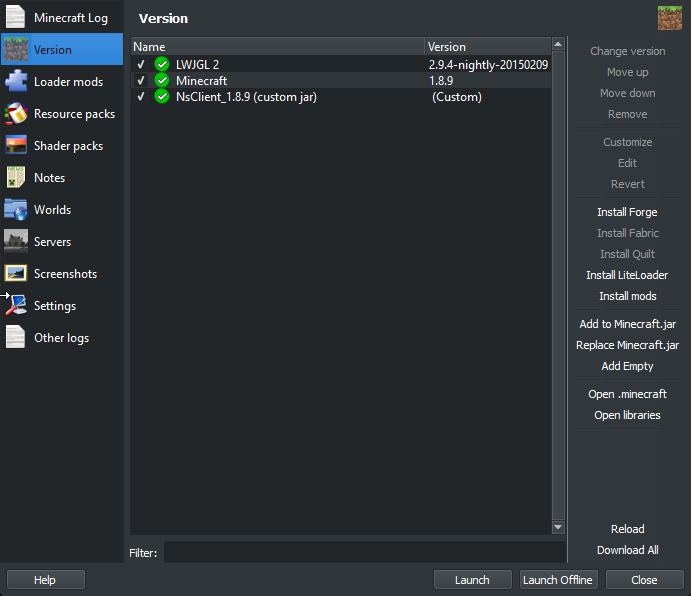Click Launch Offline button
Viewport: 691px width, 596px height.
coord(558,580)
